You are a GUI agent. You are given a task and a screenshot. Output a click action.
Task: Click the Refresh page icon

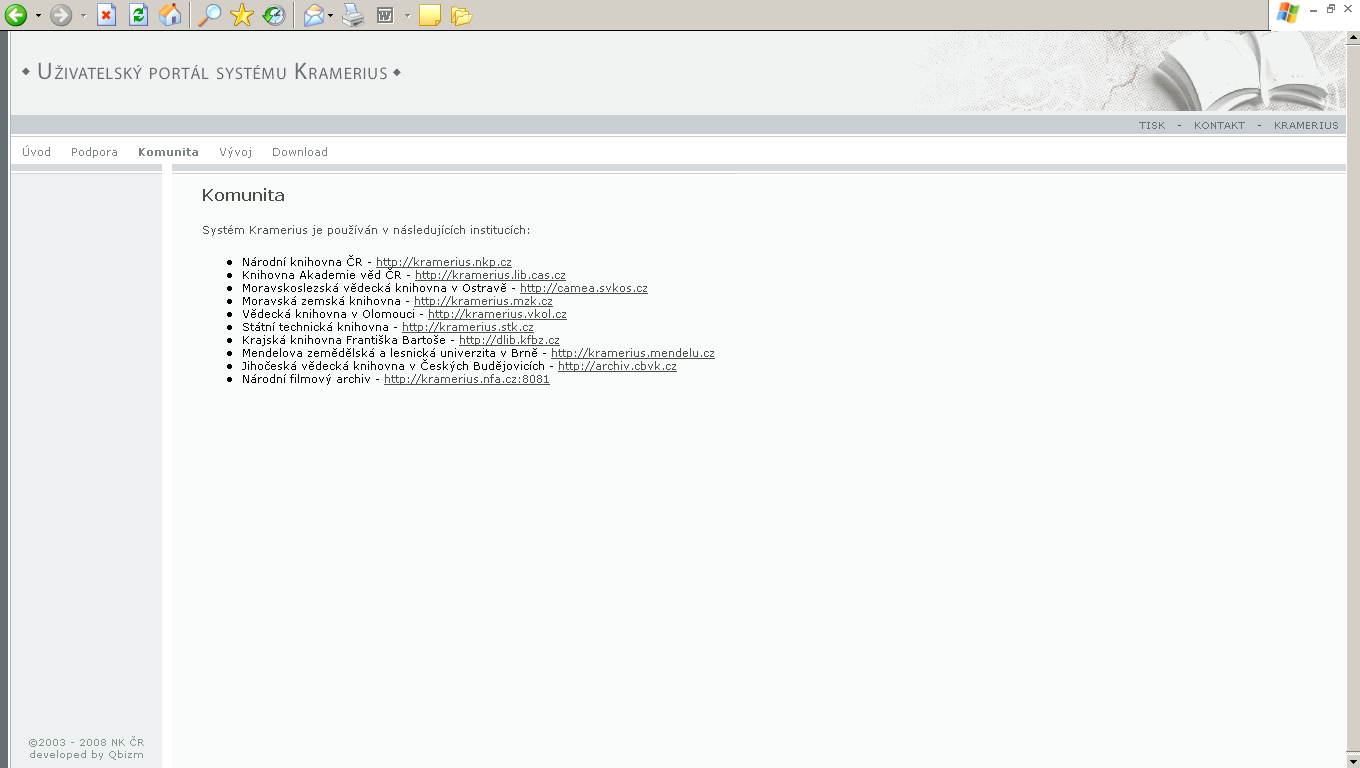pyautogui.click(x=139, y=15)
